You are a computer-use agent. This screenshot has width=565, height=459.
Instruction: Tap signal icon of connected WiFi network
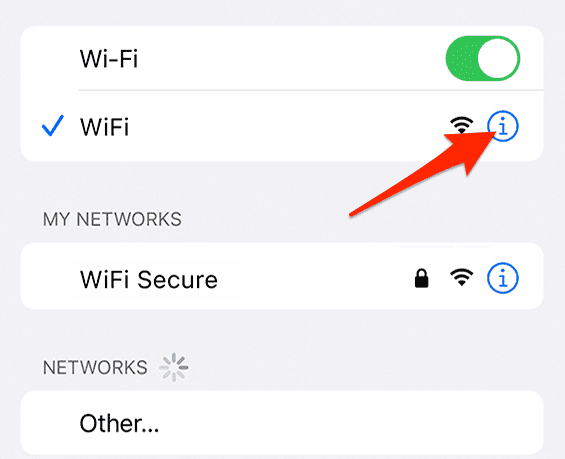tap(462, 125)
